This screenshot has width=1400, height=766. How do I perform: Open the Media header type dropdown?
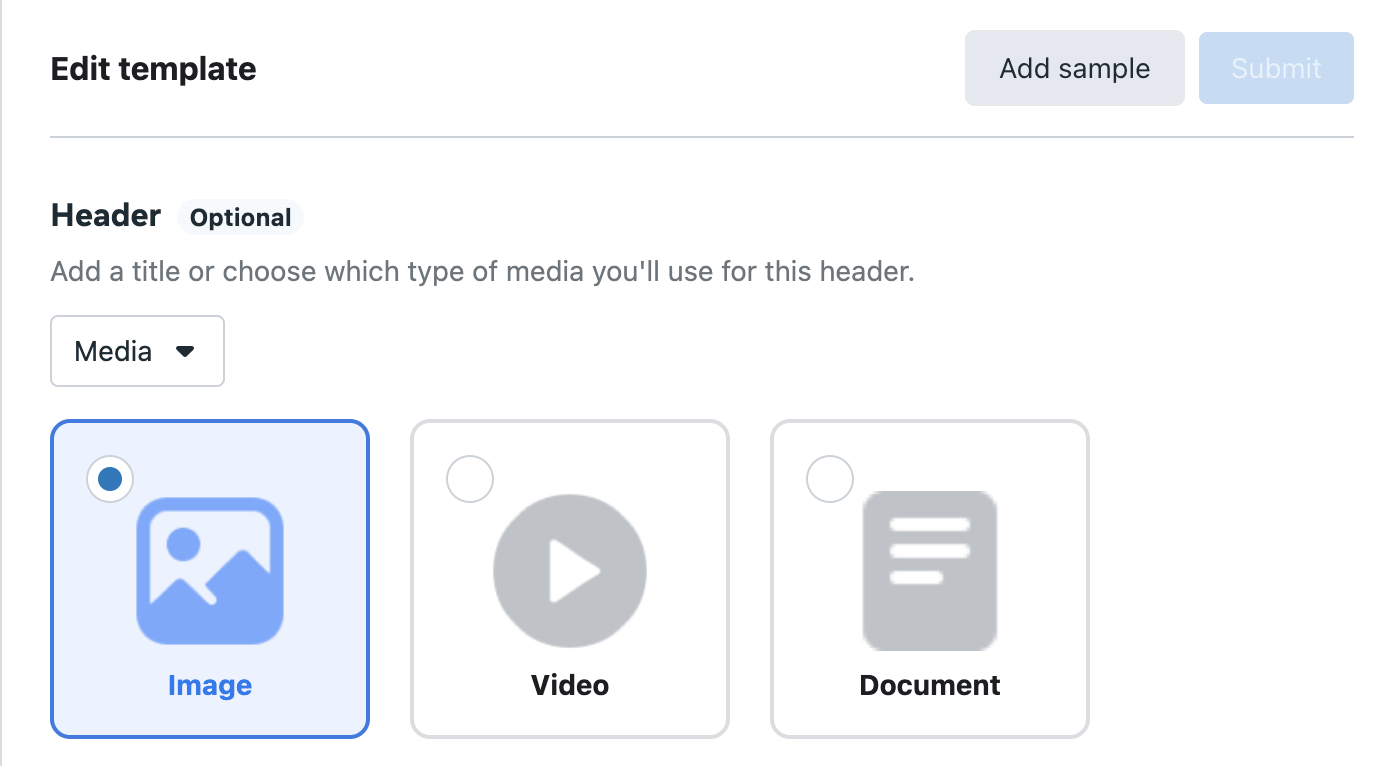point(138,351)
